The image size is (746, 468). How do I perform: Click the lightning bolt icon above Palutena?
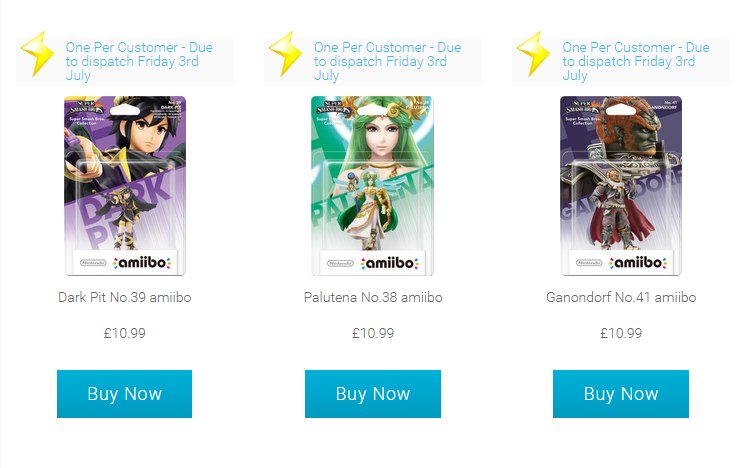pyautogui.click(x=285, y=54)
